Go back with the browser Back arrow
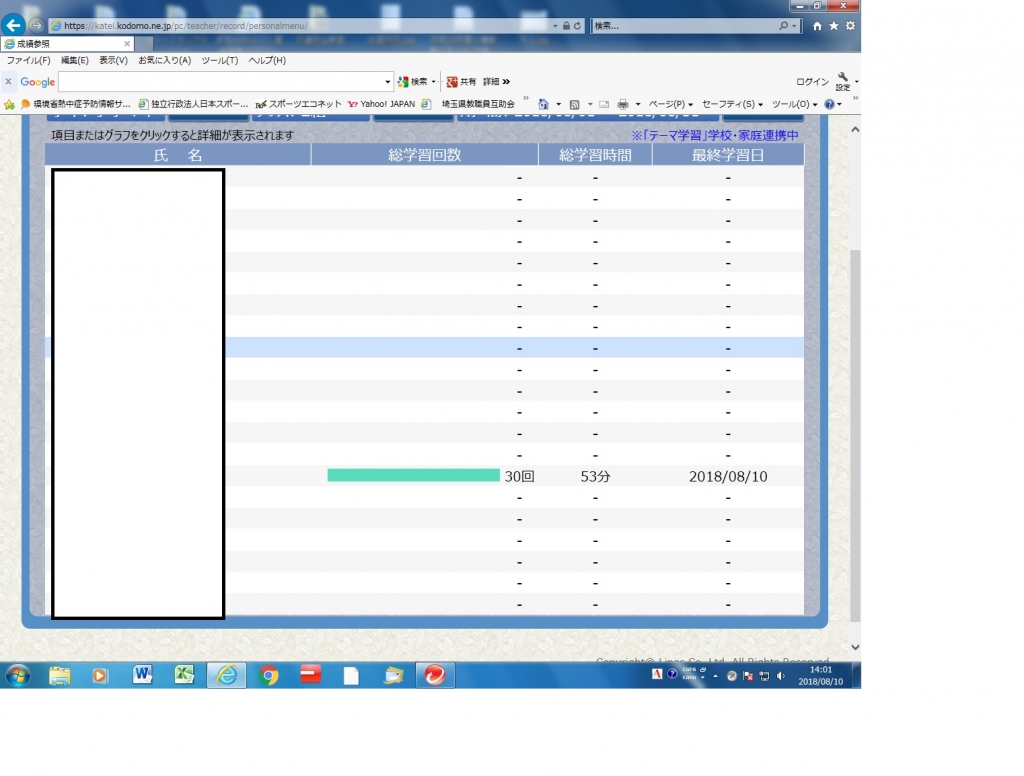The width and height of the screenshot is (1024, 776). point(13,25)
